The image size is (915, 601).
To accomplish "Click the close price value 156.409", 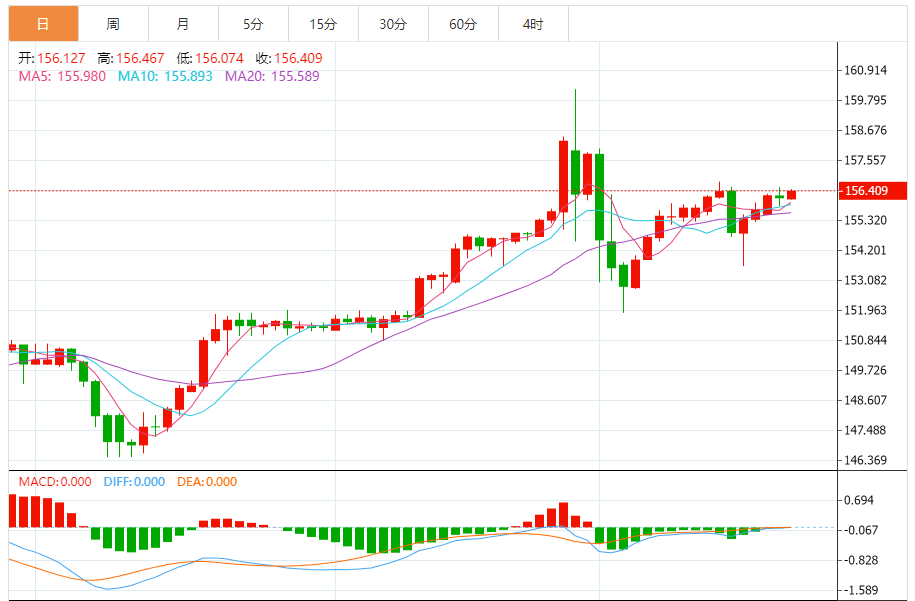I will click(x=298, y=58).
